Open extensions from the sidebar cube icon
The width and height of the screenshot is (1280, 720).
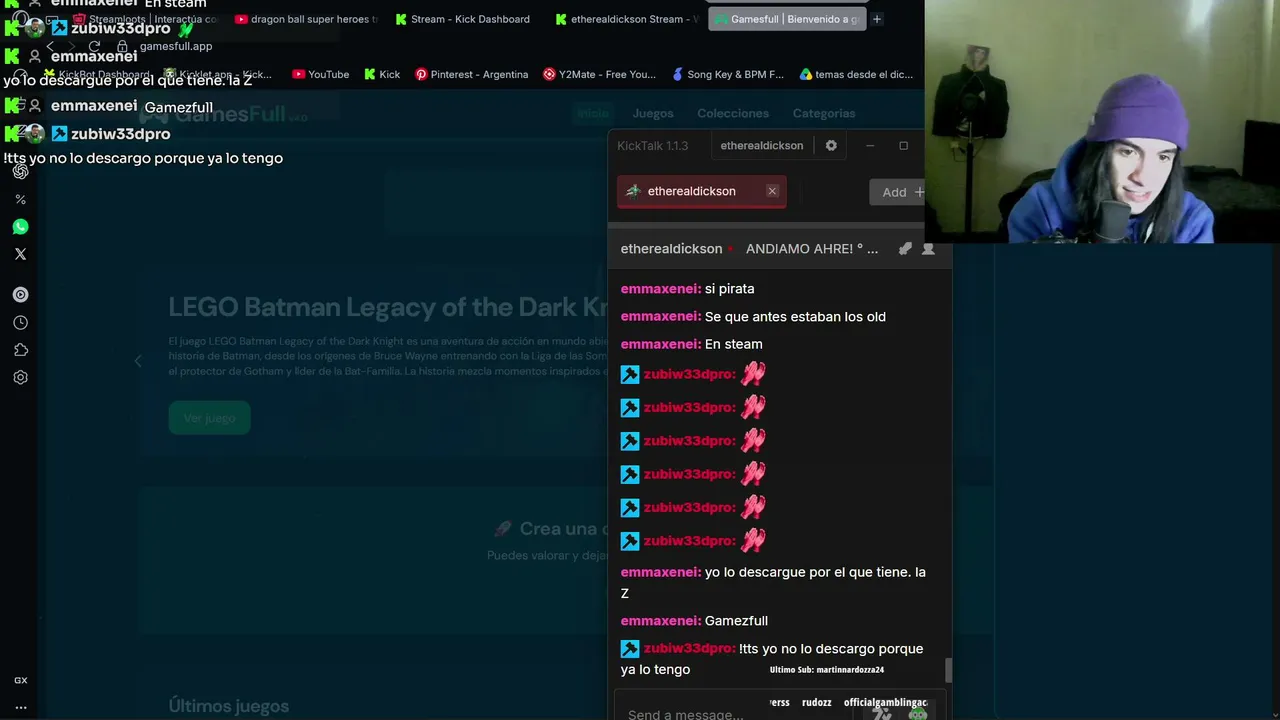pyautogui.click(x=20, y=350)
